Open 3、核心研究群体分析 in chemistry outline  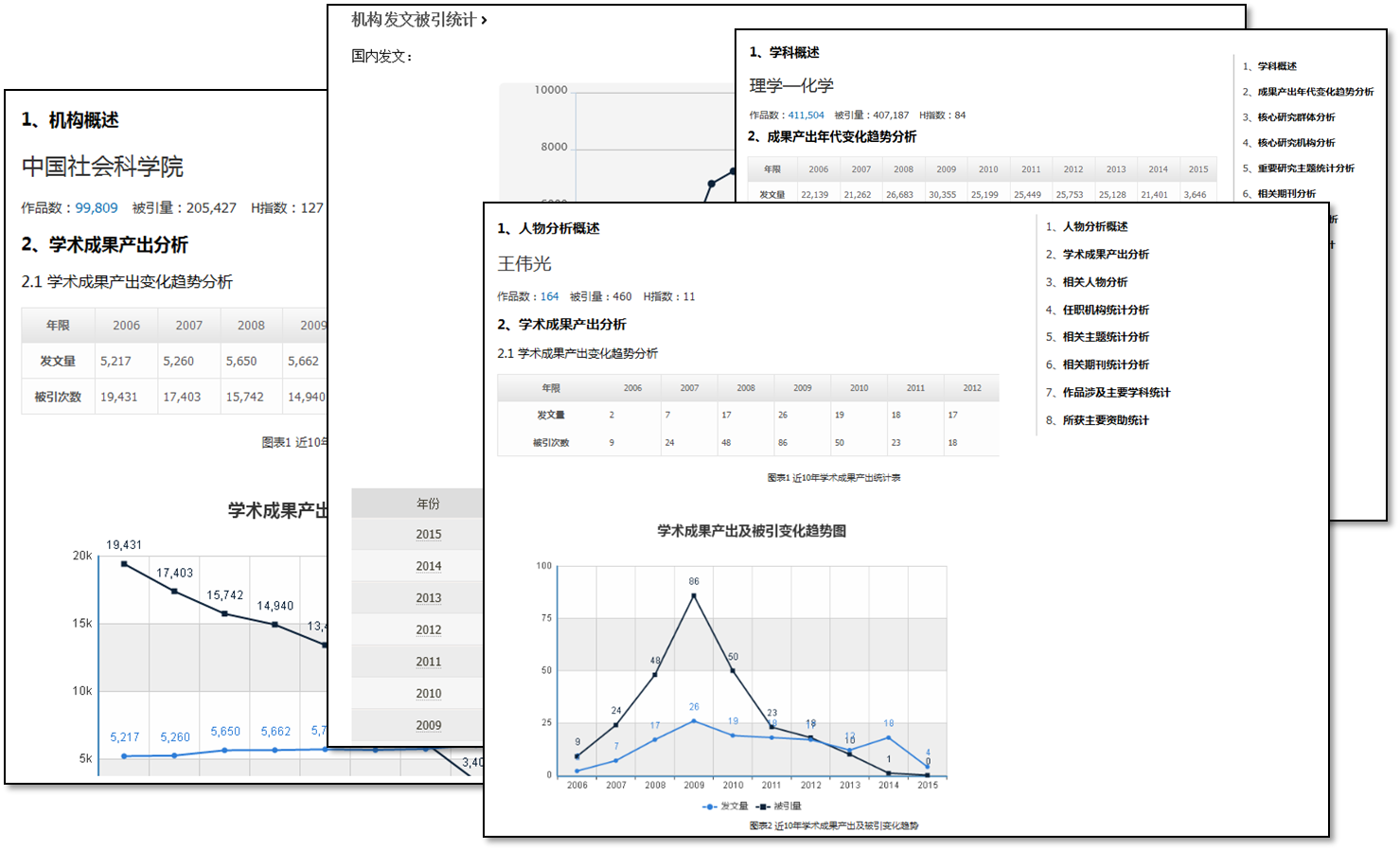[x=1289, y=117]
